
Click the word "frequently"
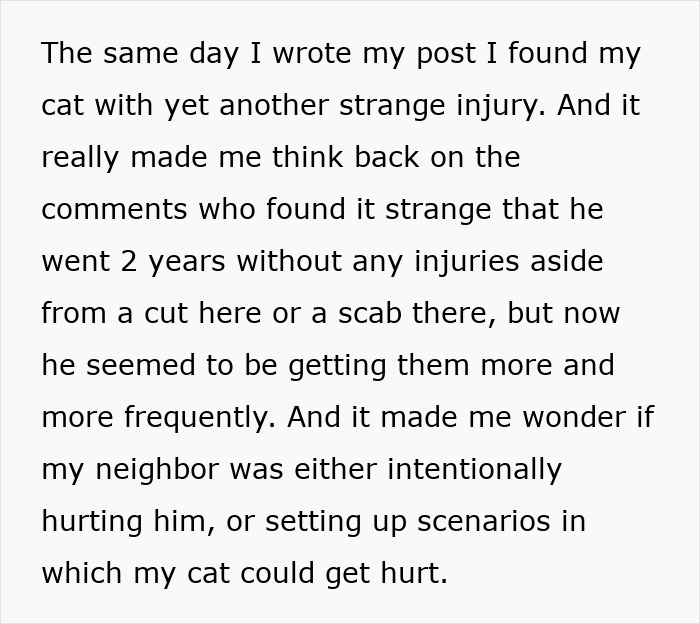[197, 417]
